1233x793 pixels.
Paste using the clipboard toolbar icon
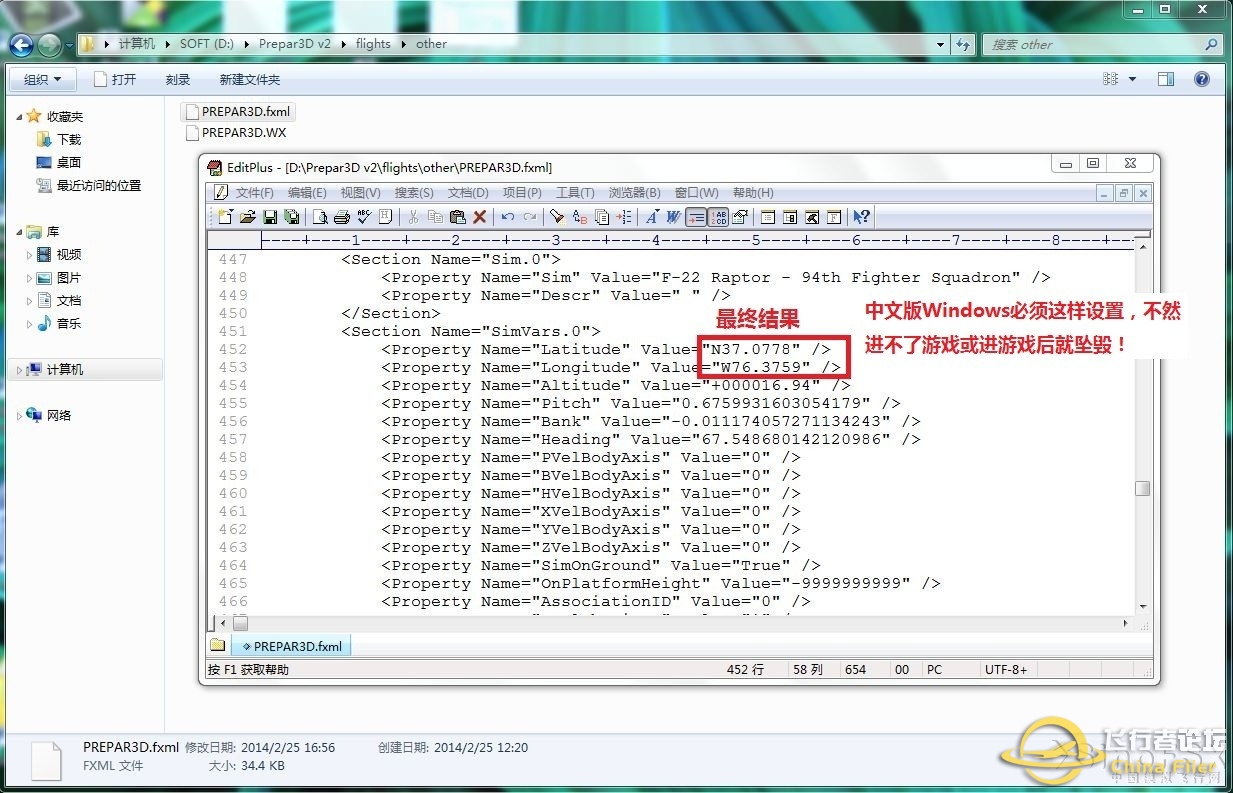pos(457,217)
